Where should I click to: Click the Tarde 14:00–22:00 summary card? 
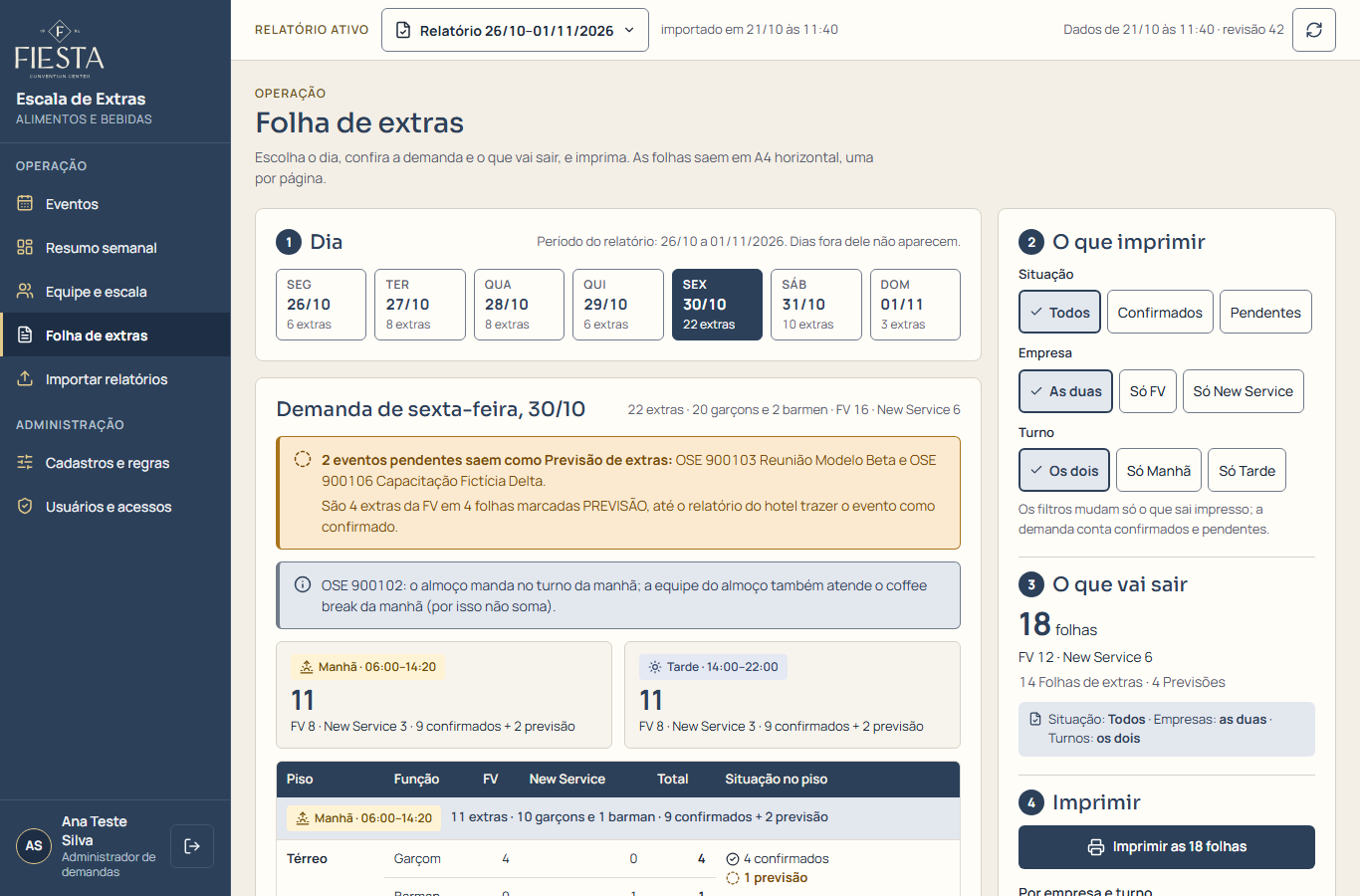click(793, 695)
